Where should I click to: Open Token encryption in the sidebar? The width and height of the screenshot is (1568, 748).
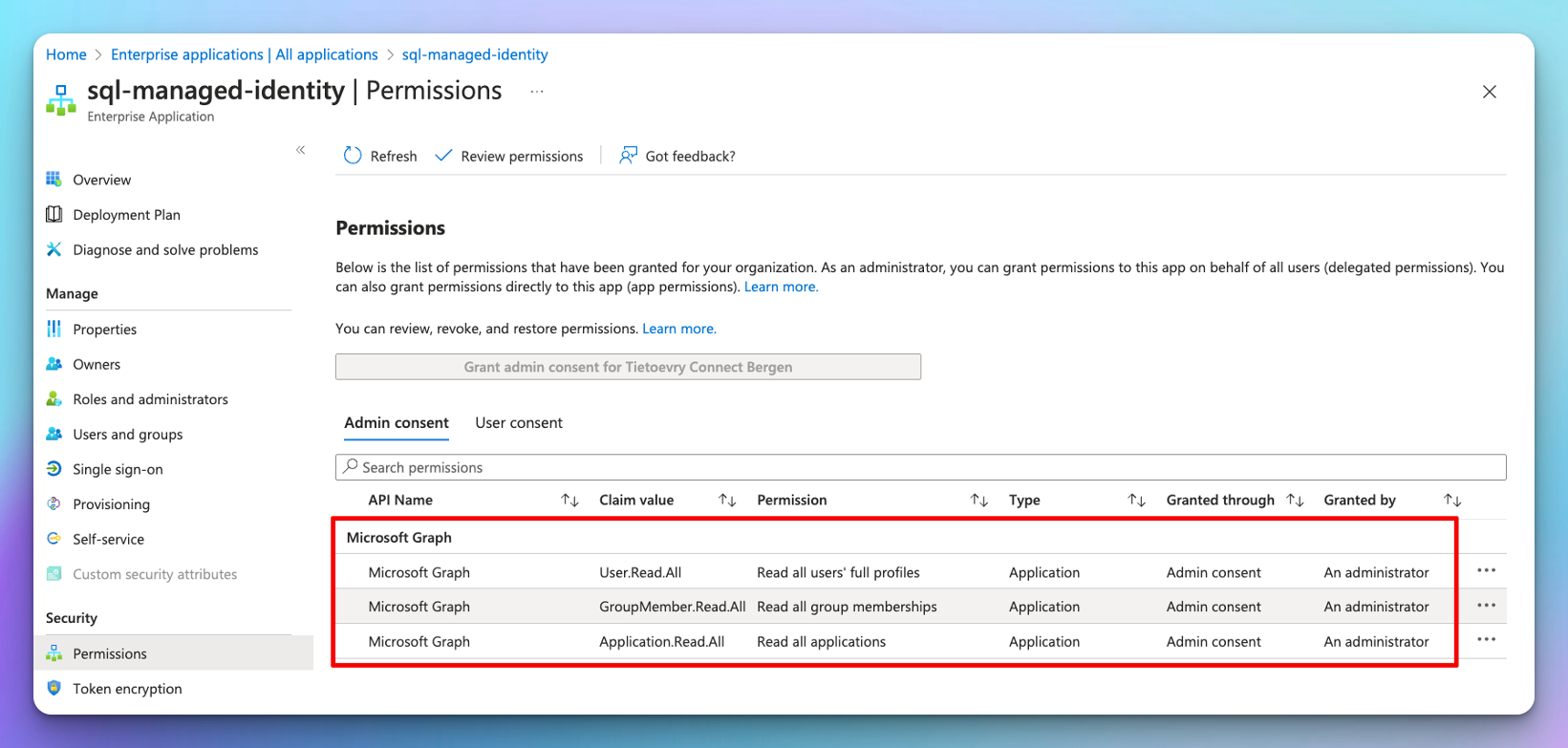point(128,689)
